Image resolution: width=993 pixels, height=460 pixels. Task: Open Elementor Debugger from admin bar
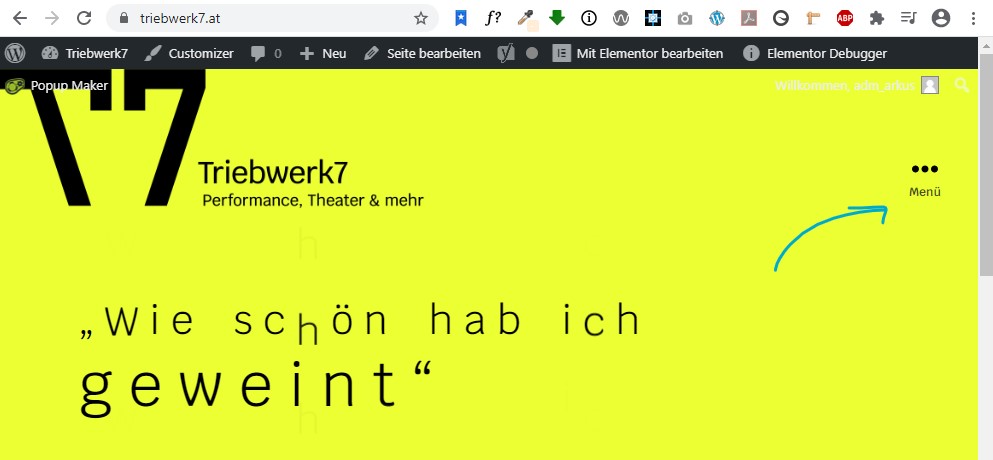(x=815, y=53)
